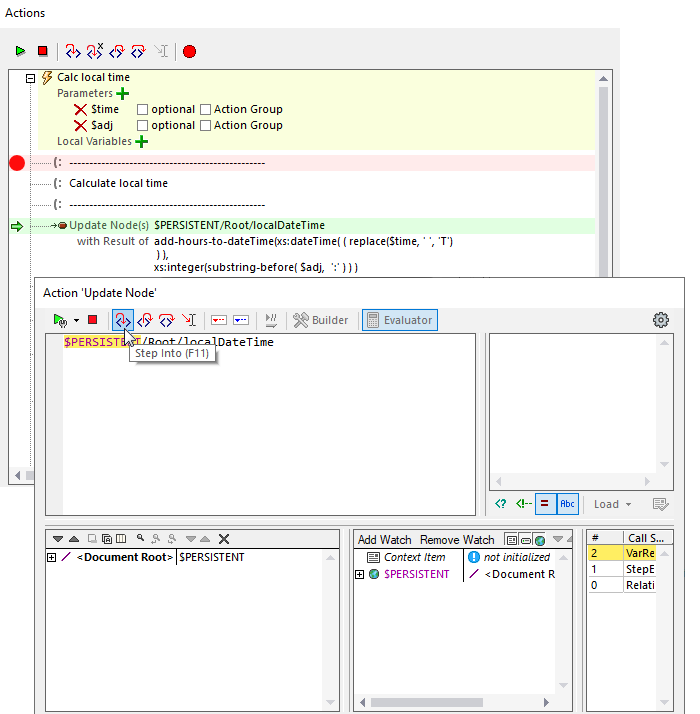Viewport: 700px width, 714px height.
Task: Collapse the Calc local time tree node
Action: pos(30,78)
